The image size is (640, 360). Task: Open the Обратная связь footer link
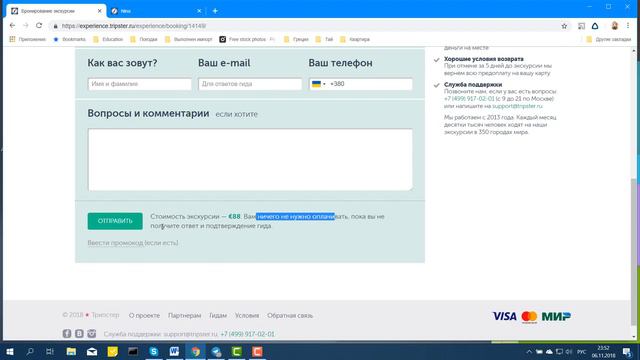pos(290,316)
